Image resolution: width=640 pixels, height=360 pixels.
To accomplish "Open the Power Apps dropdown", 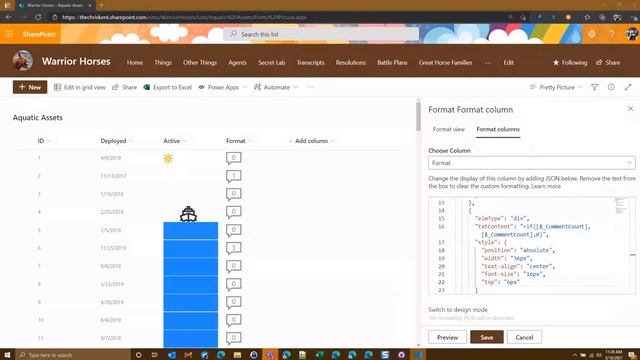I will (x=222, y=87).
